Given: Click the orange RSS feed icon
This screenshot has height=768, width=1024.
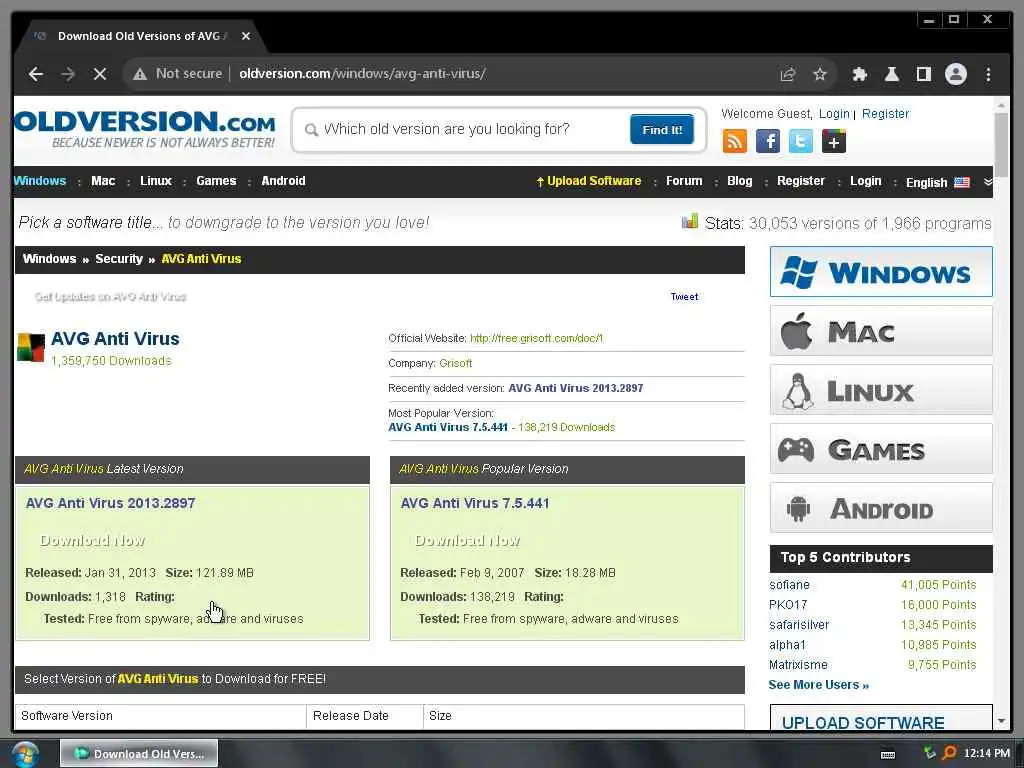Looking at the screenshot, I should pos(735,141).
